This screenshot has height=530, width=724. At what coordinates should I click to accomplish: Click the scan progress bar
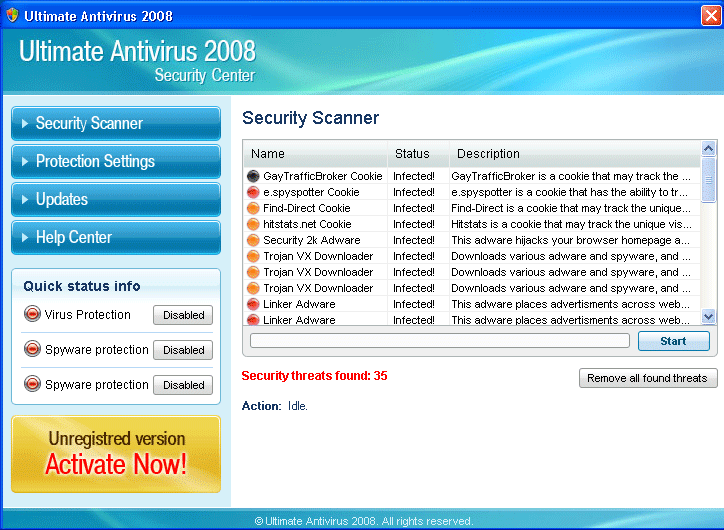coord(440,341)
